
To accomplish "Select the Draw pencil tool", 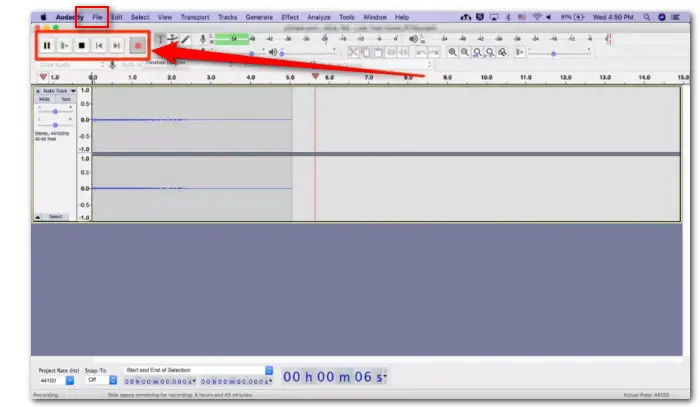I will point(185,39).
